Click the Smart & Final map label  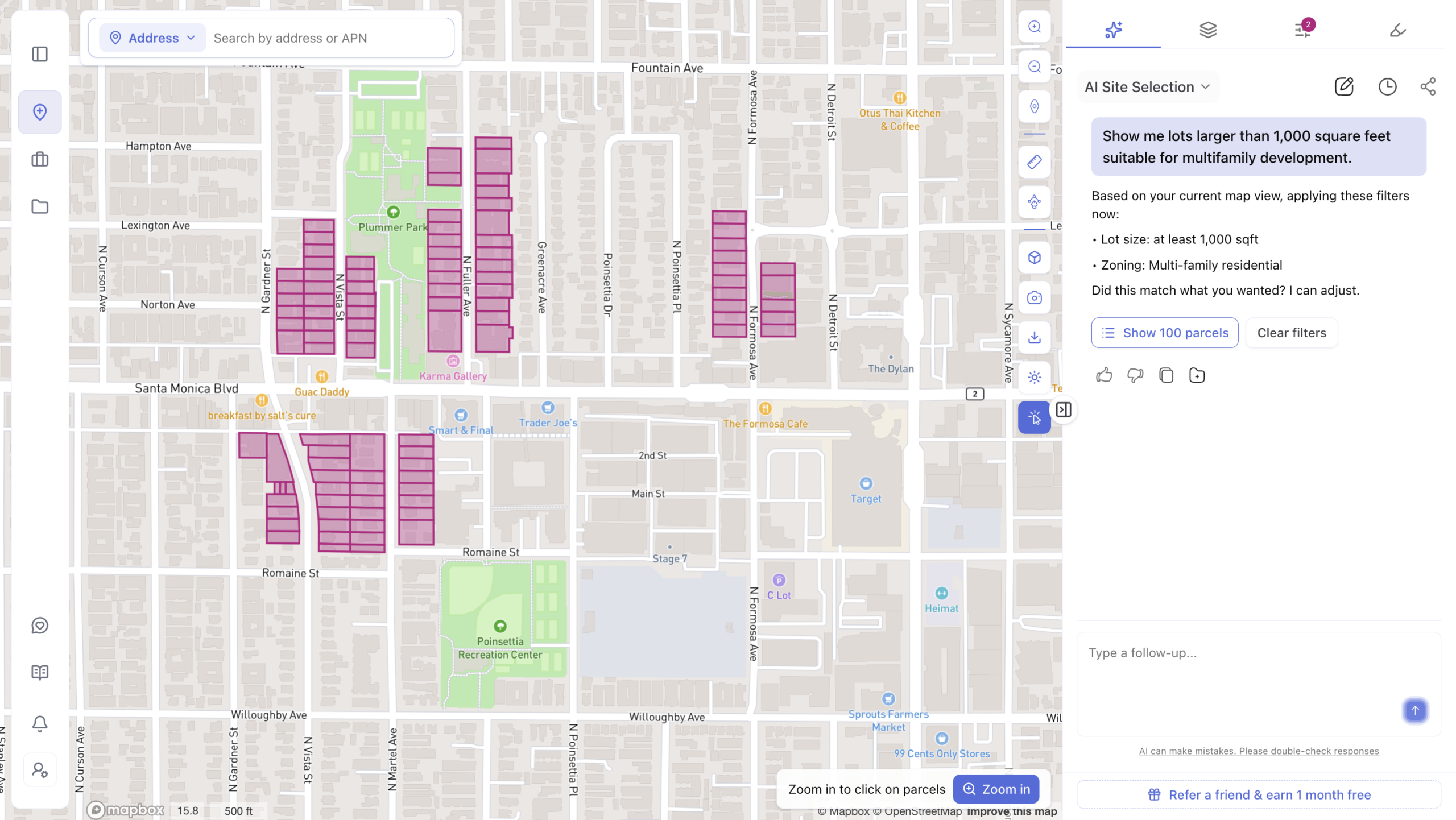(461, 430)
